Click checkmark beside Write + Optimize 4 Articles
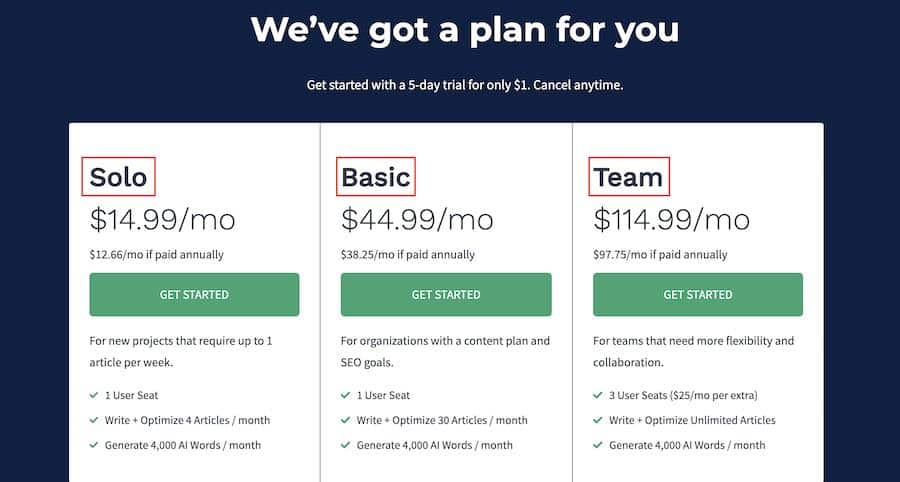 pyautogui.click(x=94, y=420)
